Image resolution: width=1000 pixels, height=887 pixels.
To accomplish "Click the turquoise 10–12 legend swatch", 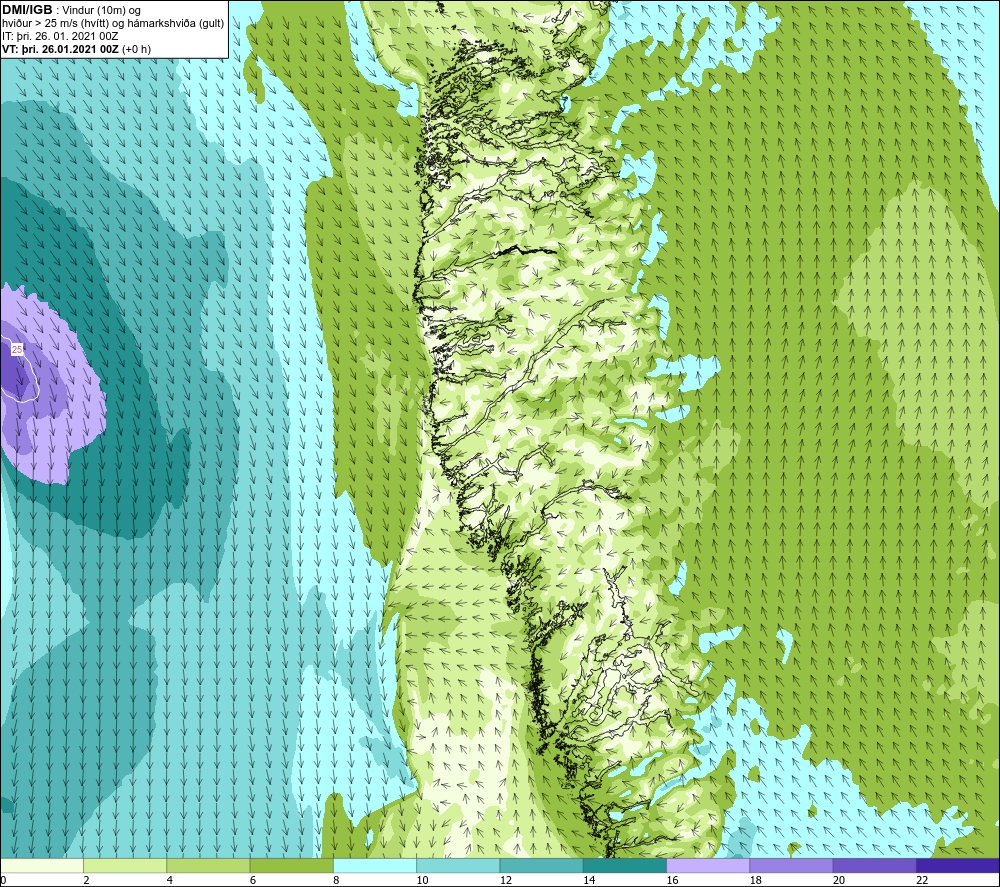I will pyautogui.click(x=458, y=865).
